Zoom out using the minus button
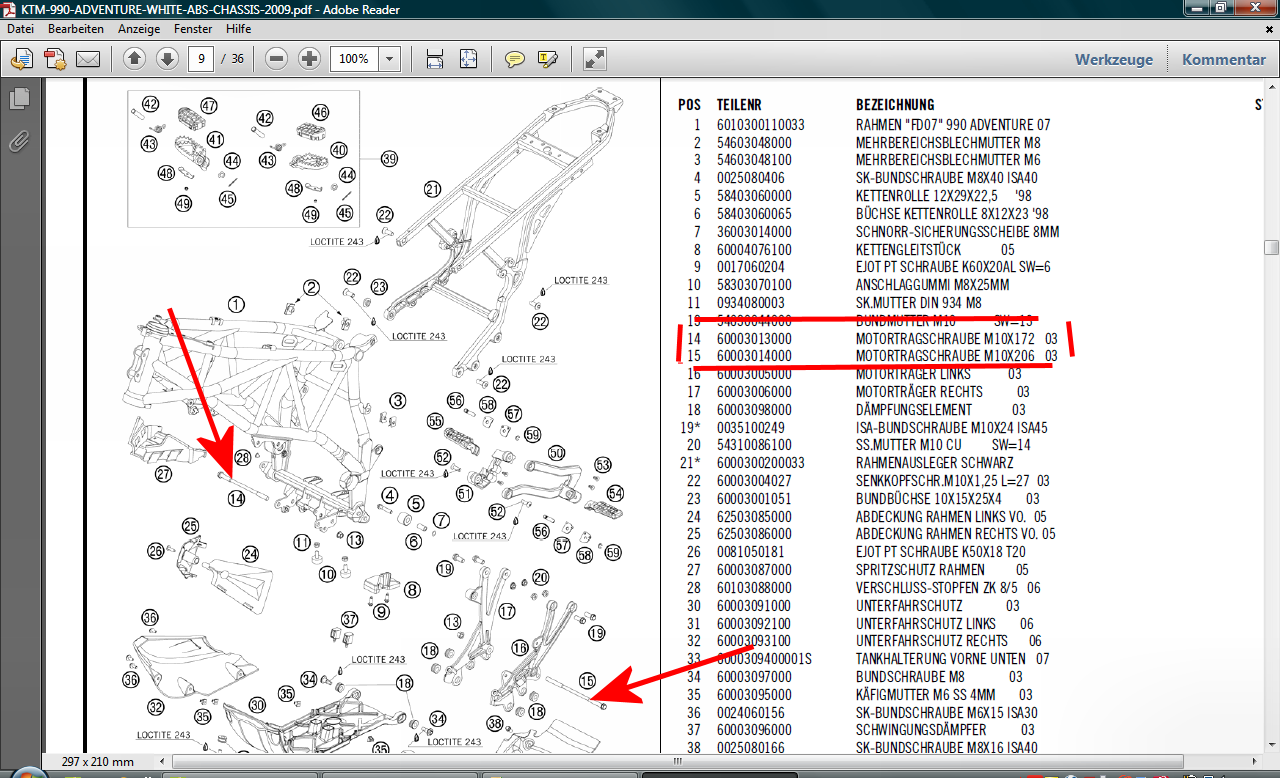 (277, 59)
